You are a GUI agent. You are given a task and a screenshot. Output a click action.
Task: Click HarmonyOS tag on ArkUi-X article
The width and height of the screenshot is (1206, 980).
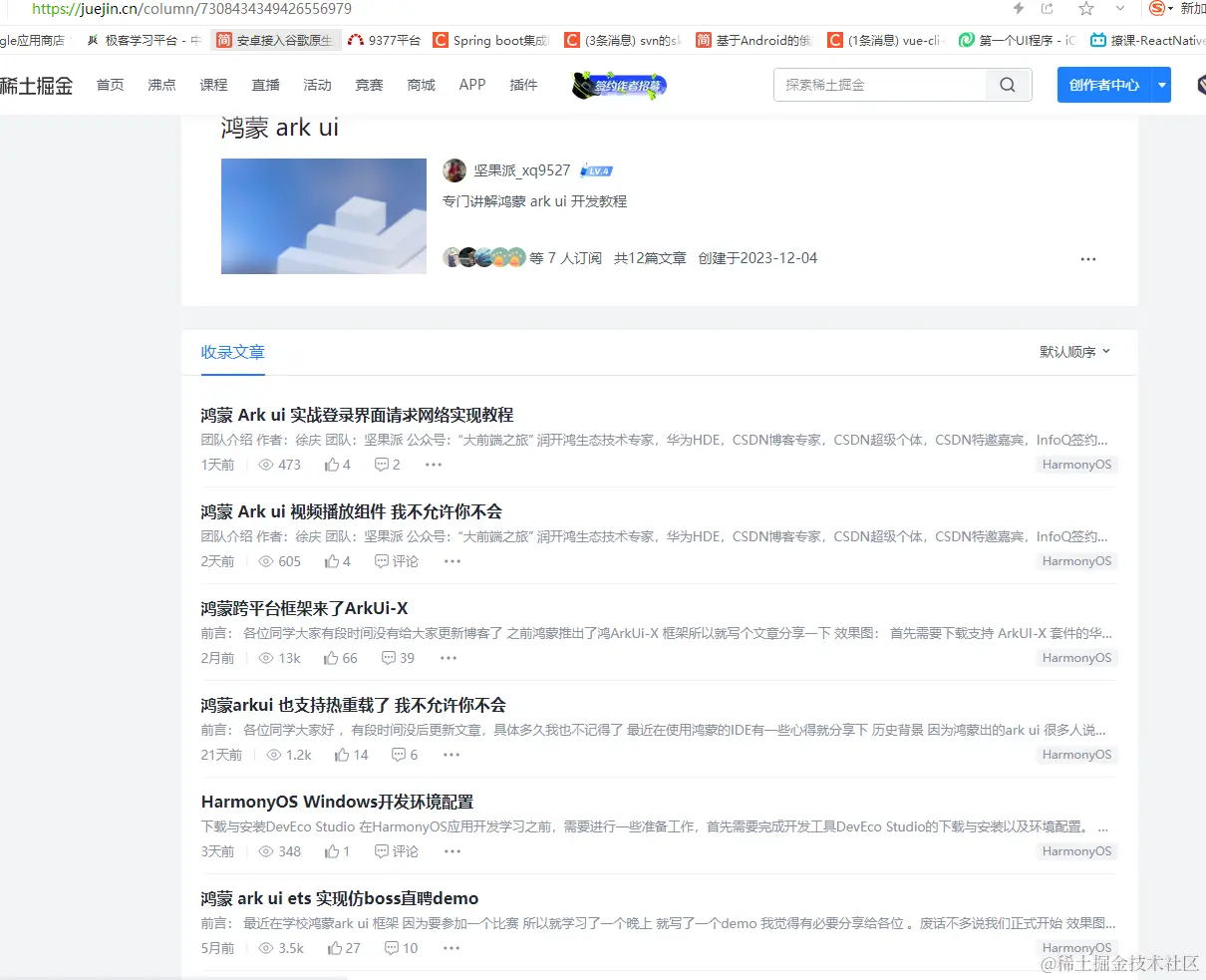(1076, 658)
